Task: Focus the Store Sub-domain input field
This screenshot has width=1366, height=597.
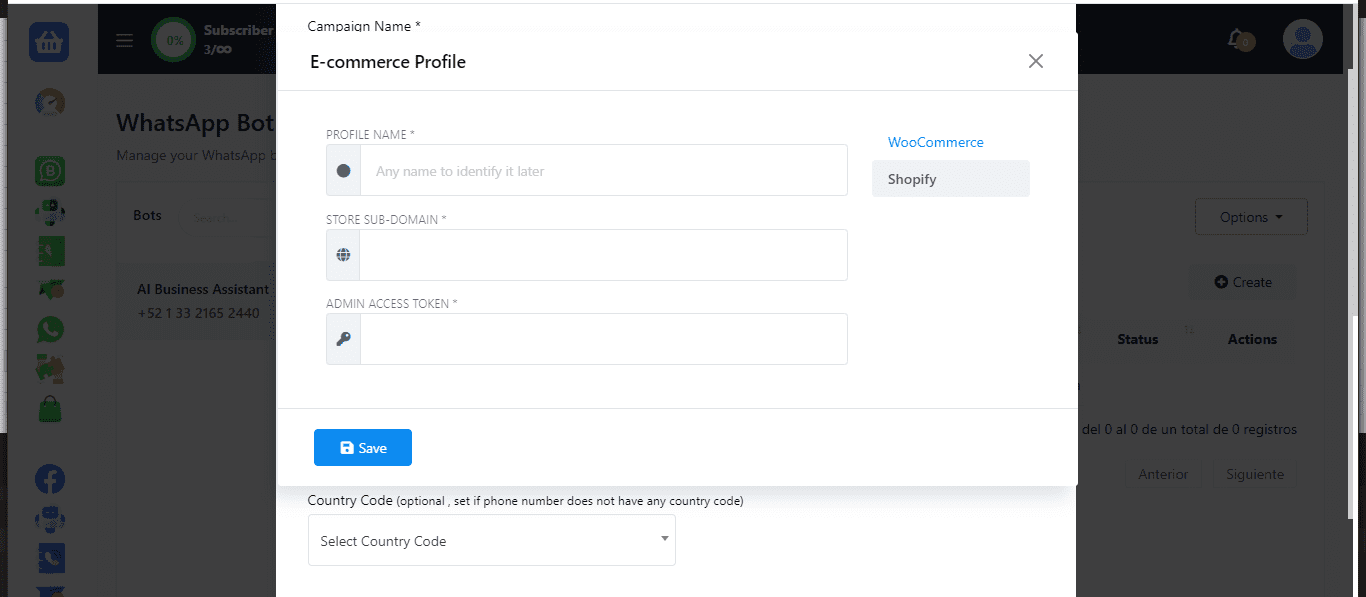Action: [x=603, y=255]
